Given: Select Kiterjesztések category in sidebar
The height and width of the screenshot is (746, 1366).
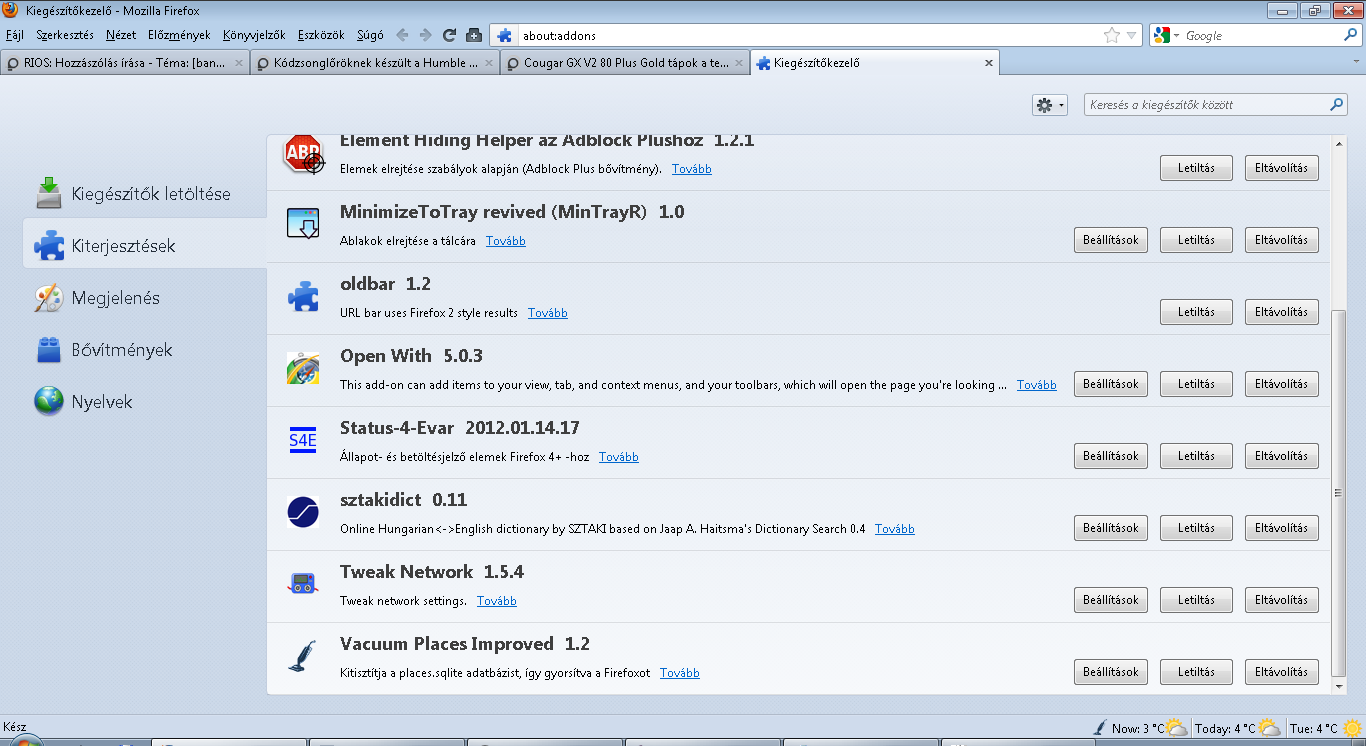Looking at the screenshot, I should click(x=145, y=245).
